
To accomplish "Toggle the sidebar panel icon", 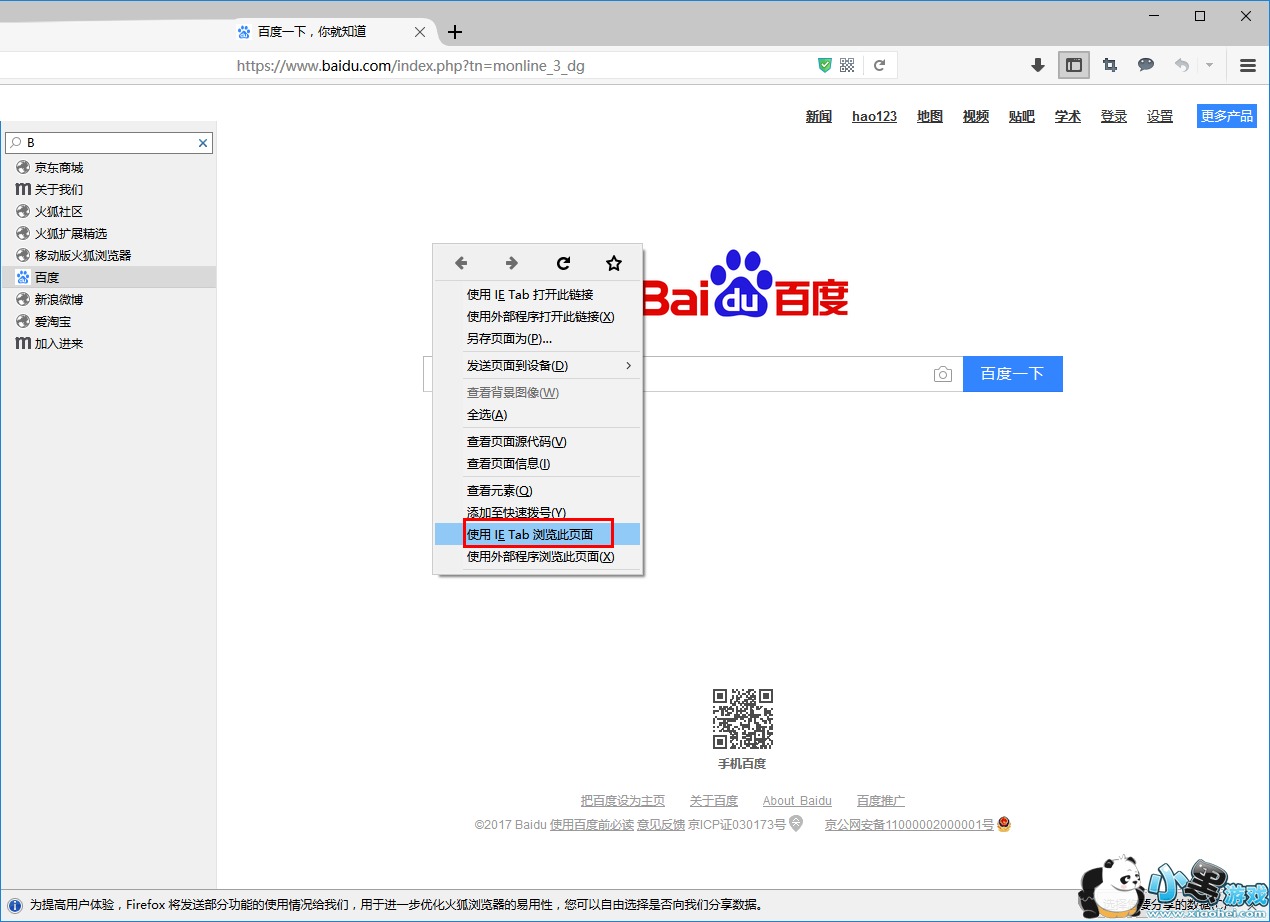I will [1074, 65].
